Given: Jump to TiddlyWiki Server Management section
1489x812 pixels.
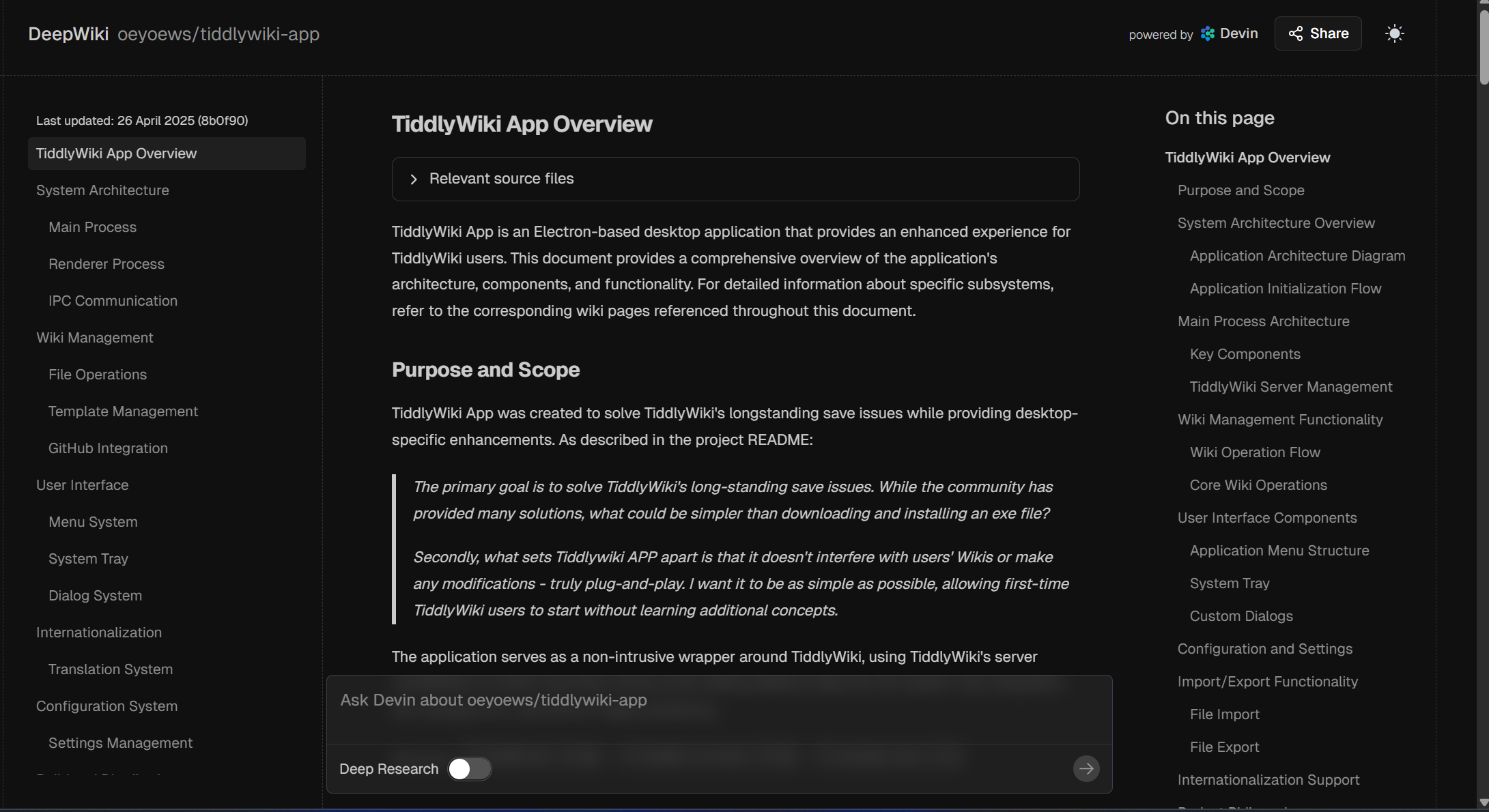Looking at the screenshot, I should pyautogui.click(x=1291, y=387).
